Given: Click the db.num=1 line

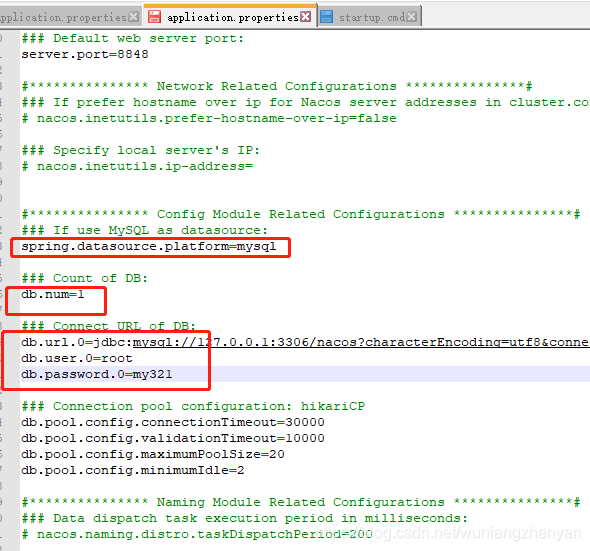Looking at the screenshot, I should [x=53, y=294].
